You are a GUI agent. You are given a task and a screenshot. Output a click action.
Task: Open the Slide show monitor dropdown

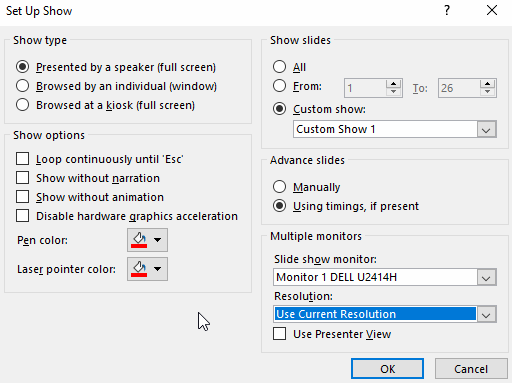coord(486,277)
